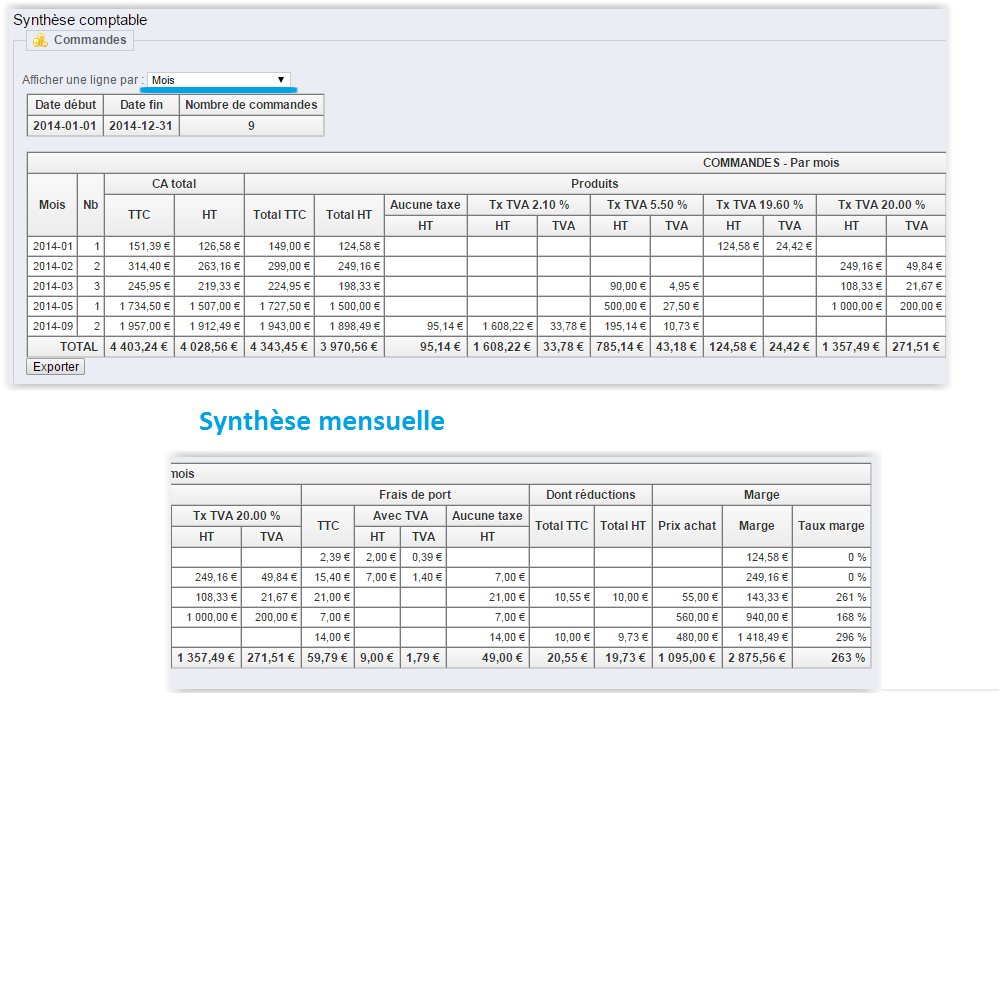Click the Frais de port header
Image resolution: width=1000 pixels, height=1000 pixels.
[x=414, y=495]
